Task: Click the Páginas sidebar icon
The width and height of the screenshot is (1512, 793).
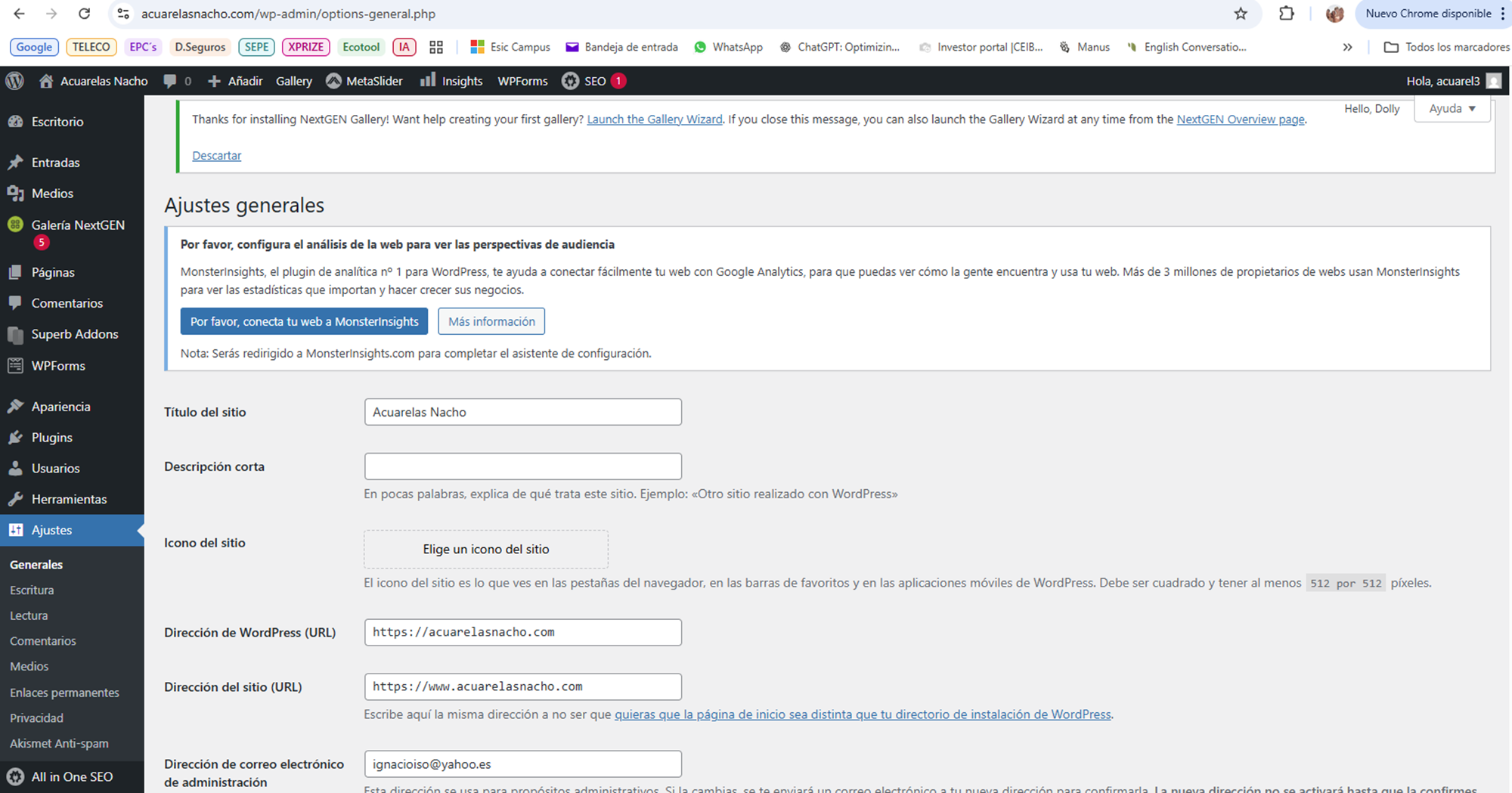Action: (x=15, y=272)
